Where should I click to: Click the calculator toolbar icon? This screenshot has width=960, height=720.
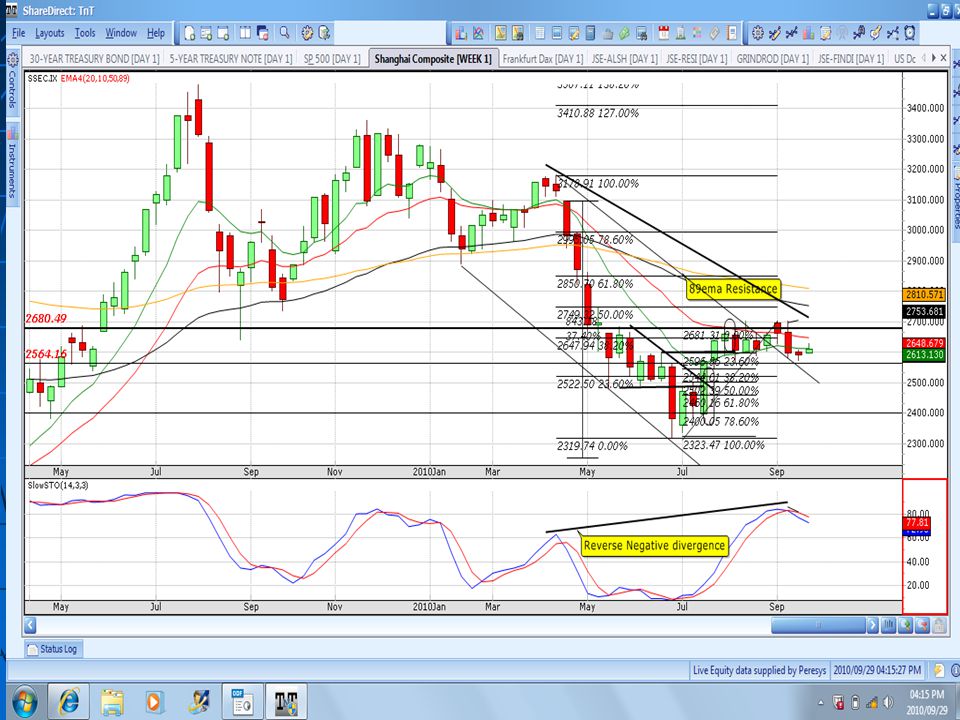(590, 33)
